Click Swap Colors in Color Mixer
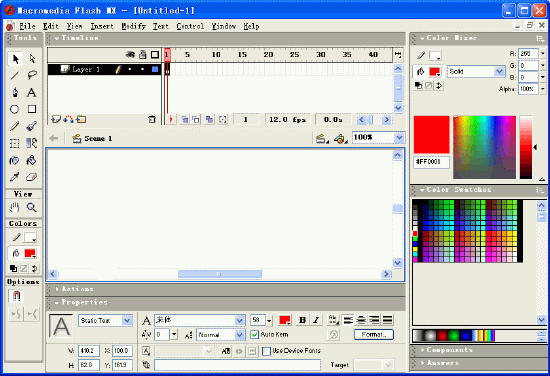This screenshot has width=550, height=376. coord(438,86)
